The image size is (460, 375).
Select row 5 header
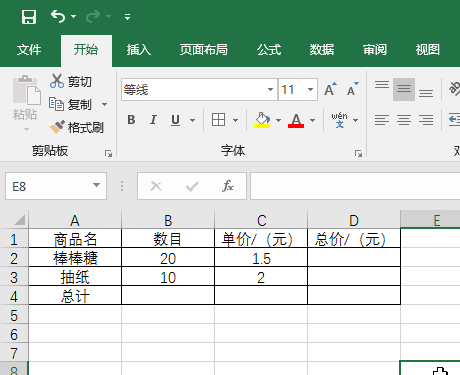pos(14,315)
